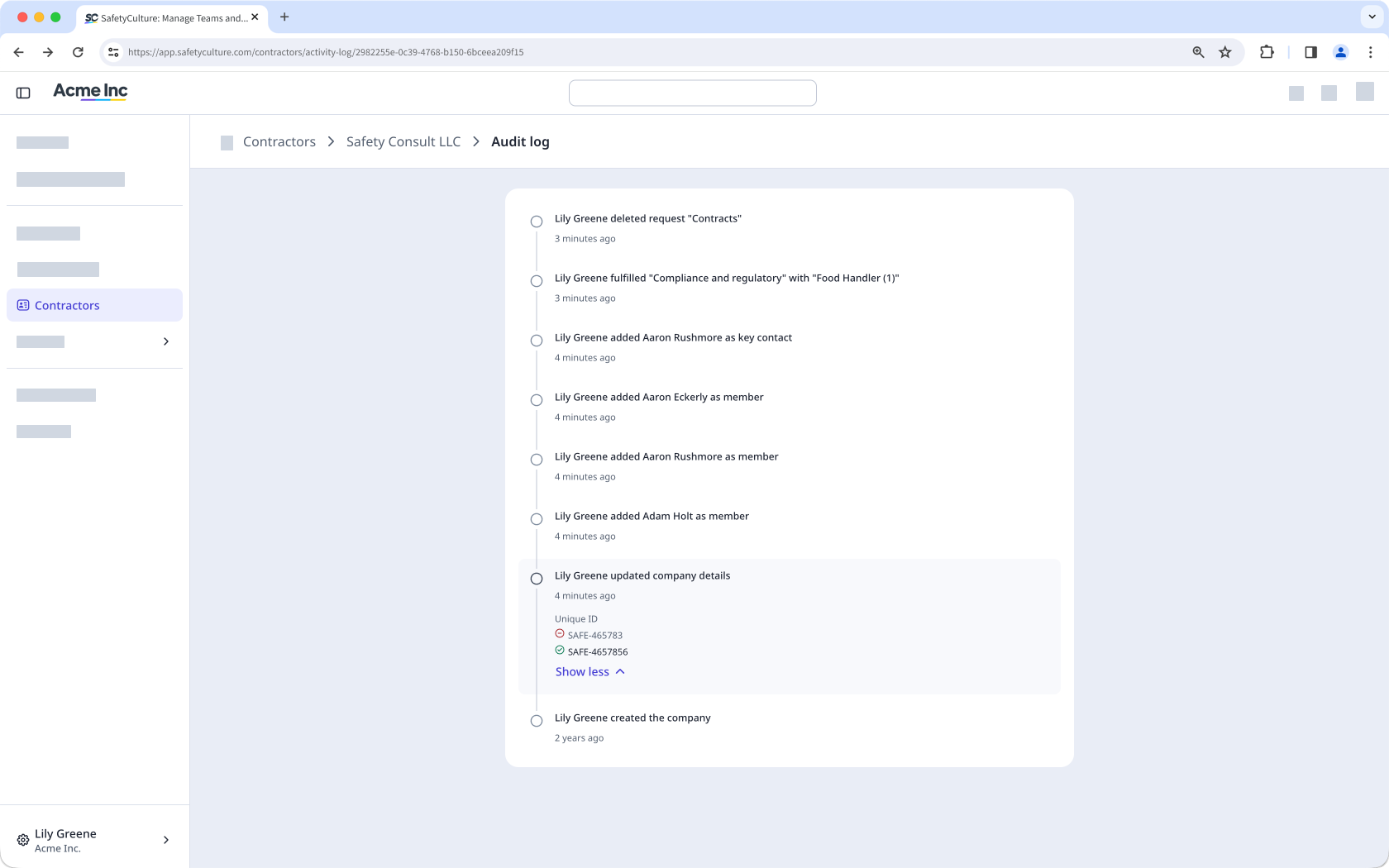1389x868 pixels.
Task: Open a new browser tab
Action: (284, 17)
